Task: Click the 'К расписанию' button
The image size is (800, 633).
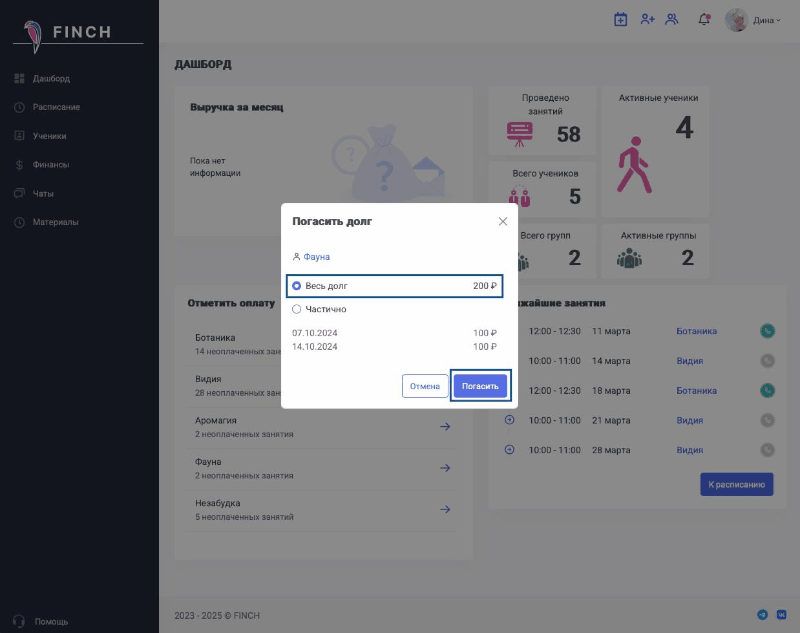Action: coord(736,485)
